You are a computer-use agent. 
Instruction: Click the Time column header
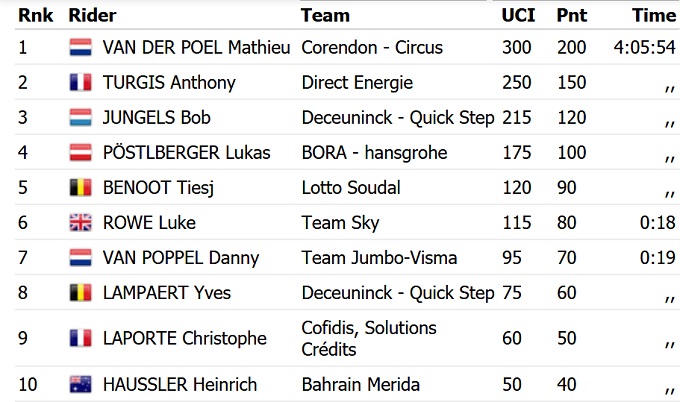pyautogui.click(x=654, y=15)
